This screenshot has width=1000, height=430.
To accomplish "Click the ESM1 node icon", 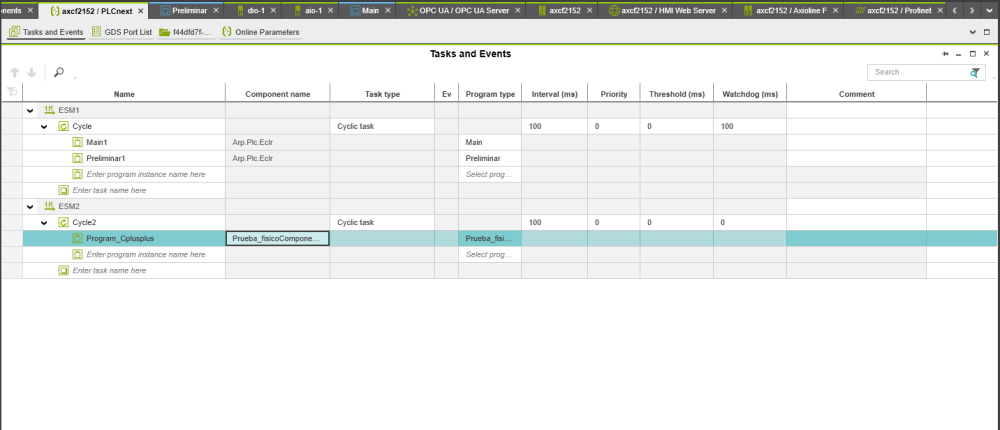I will click(49, 110).
